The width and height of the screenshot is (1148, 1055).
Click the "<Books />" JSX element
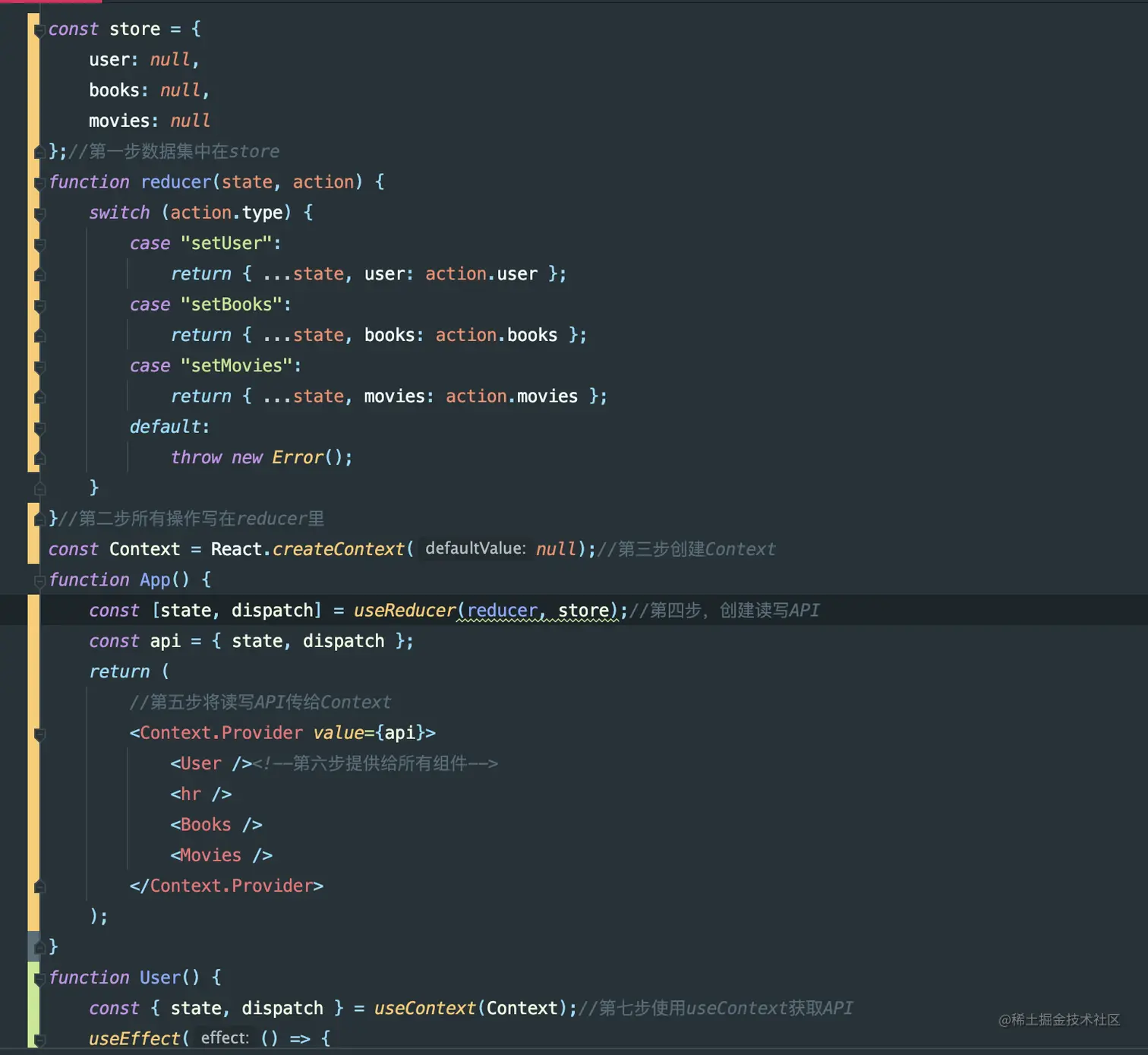216,824
